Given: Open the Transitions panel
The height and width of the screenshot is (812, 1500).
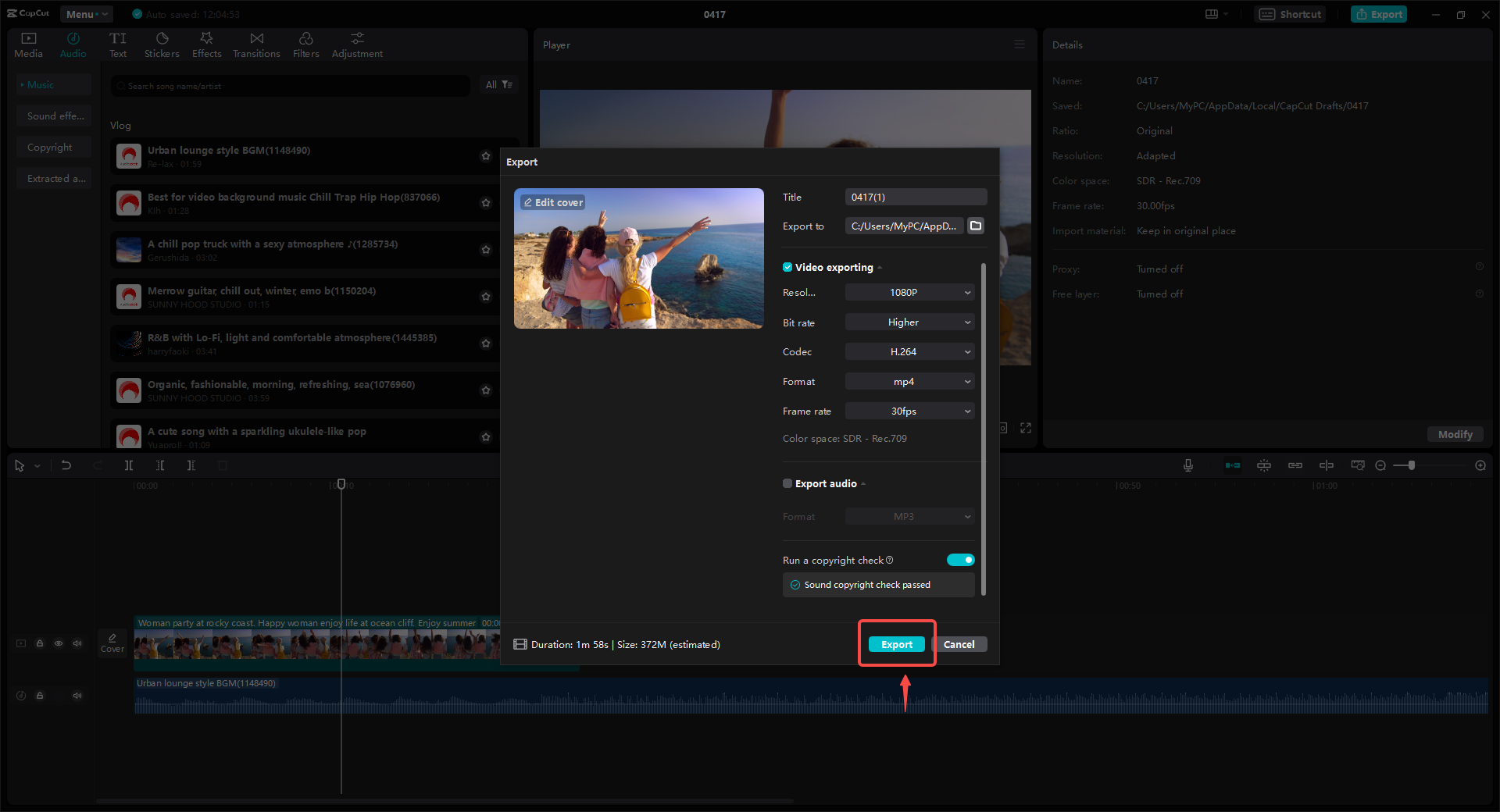Looking at the screenshot, I should (x=256, y=44).
